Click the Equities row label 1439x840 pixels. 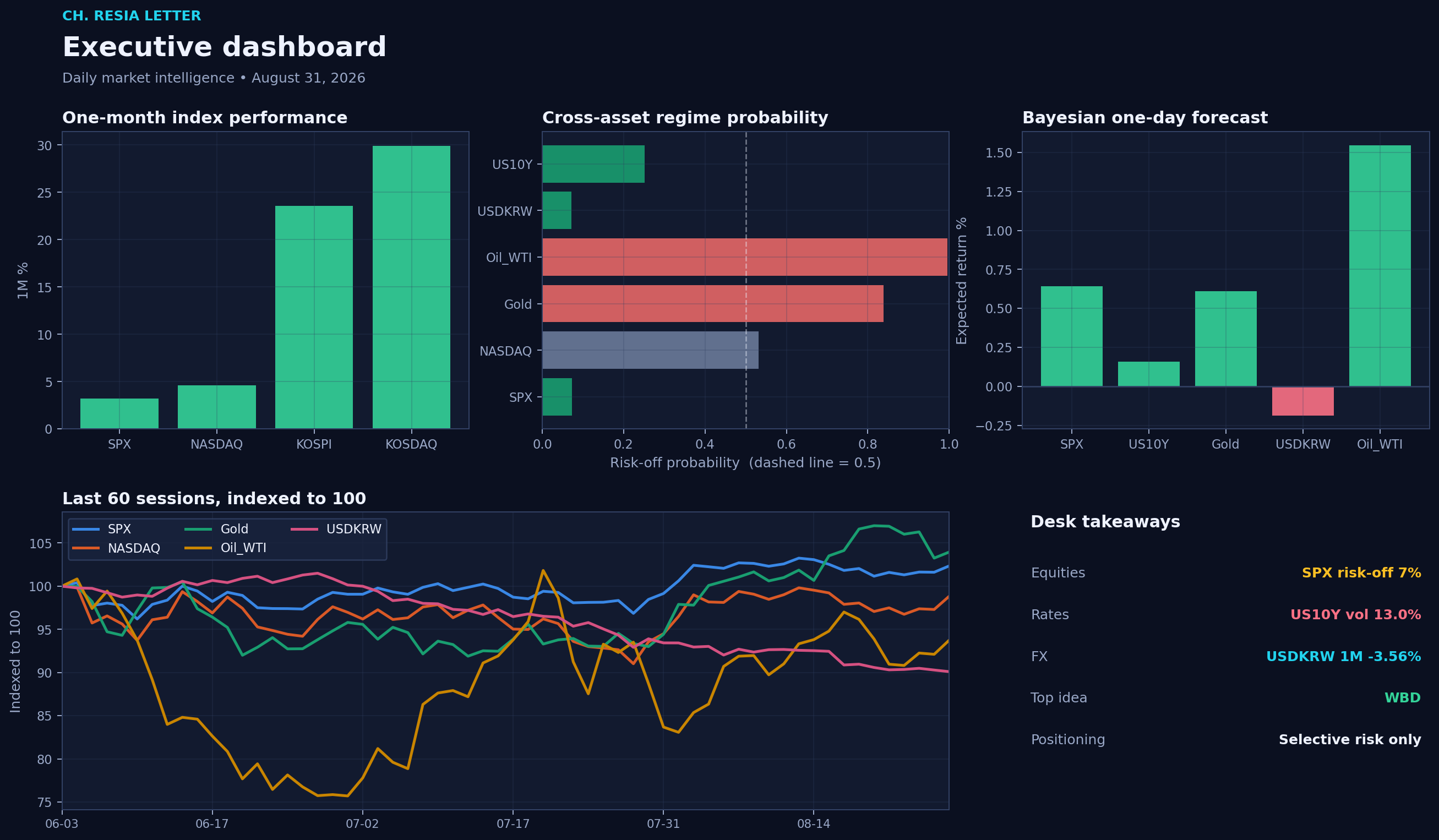[x=1058, y=573]
